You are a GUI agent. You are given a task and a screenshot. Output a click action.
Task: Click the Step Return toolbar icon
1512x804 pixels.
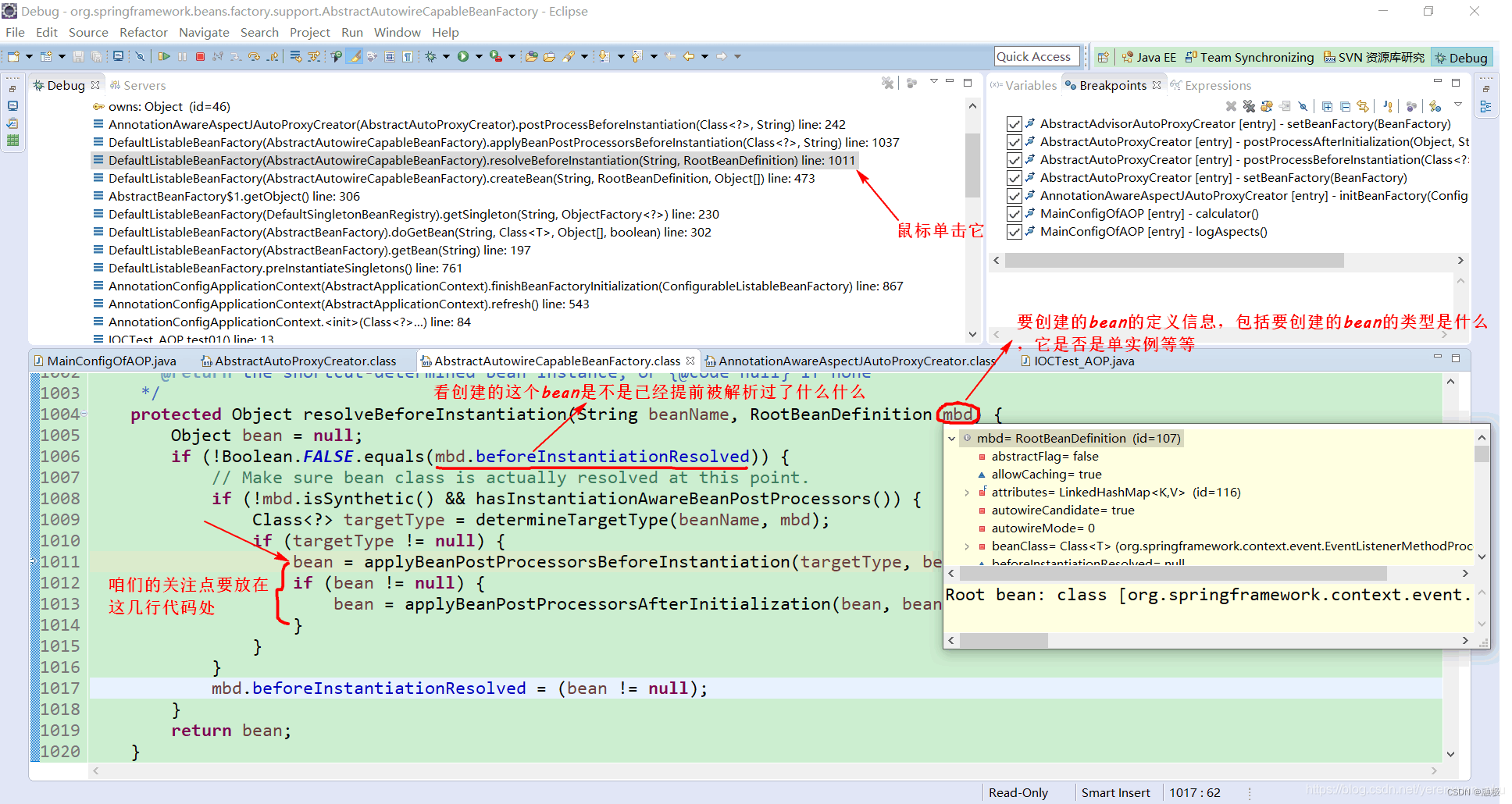(273, 56)
